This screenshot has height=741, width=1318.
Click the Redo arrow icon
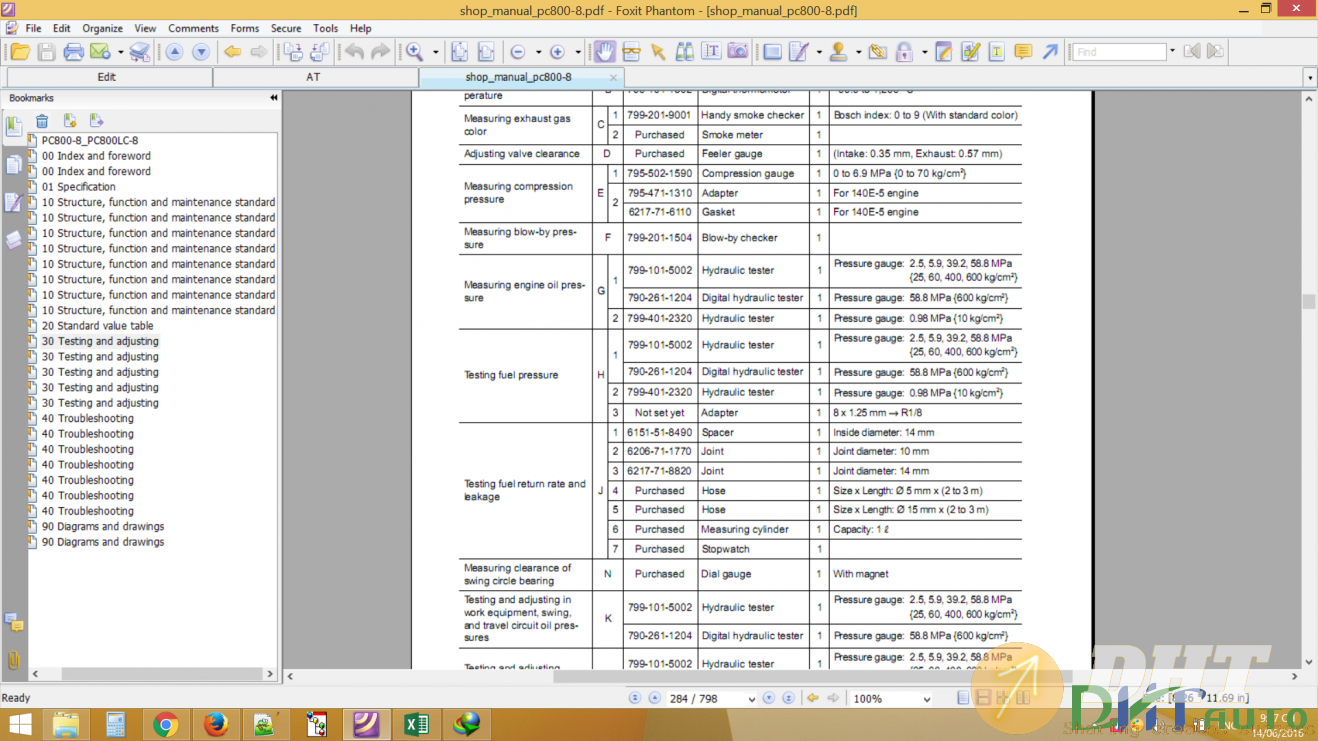point(381,52)
